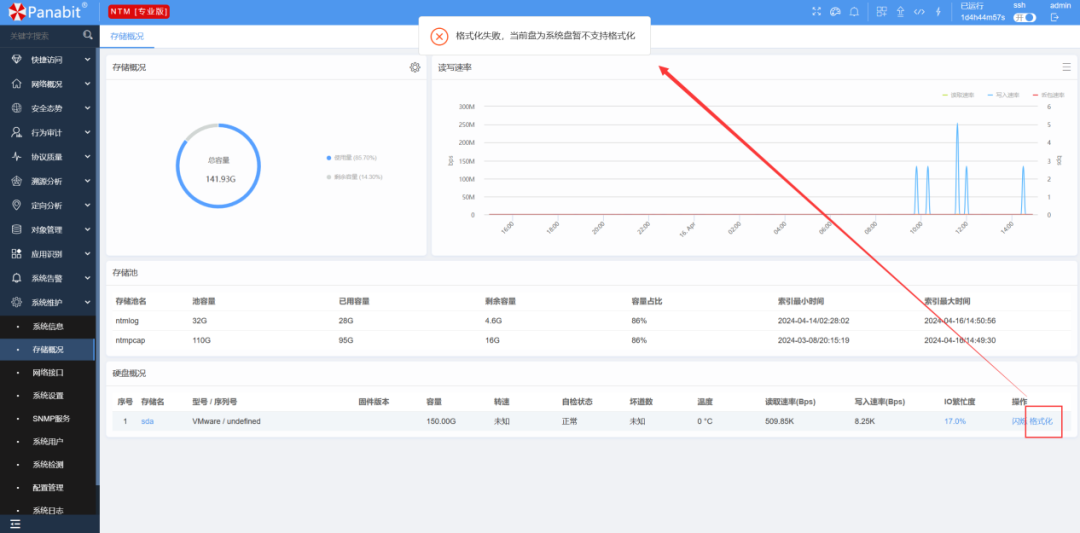Click the grid icon beside 应用识别
The height and width of the screenshot is (533, 1080).
pos(17,253)
